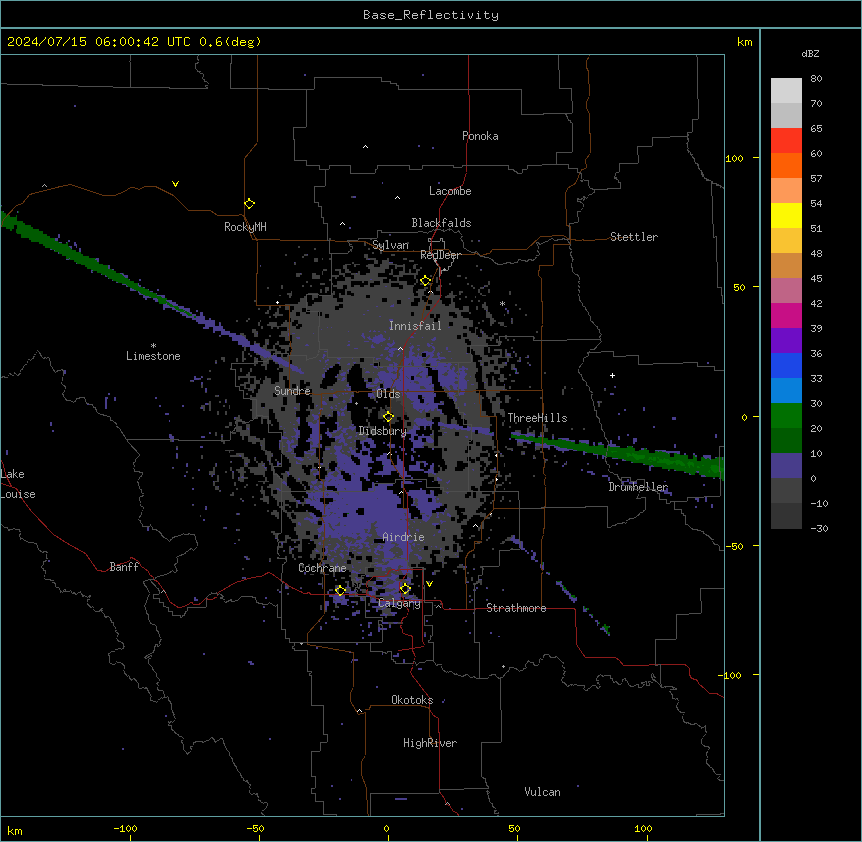This screenshot has height=842, width=862.
Task: Click the Airdrie city label
Action: point(403,537)
